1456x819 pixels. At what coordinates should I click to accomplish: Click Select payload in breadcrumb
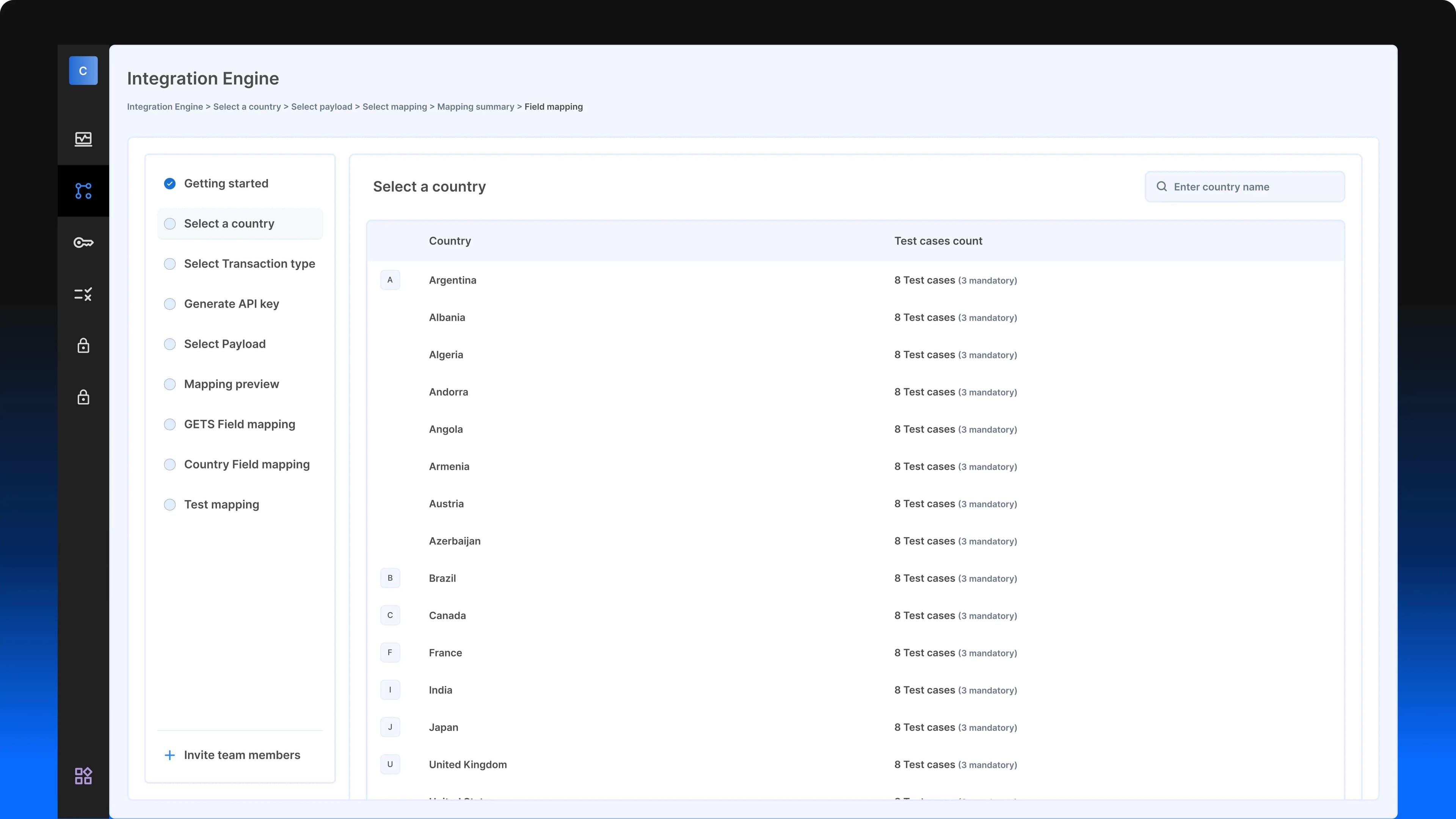click(x=321, y=107)
